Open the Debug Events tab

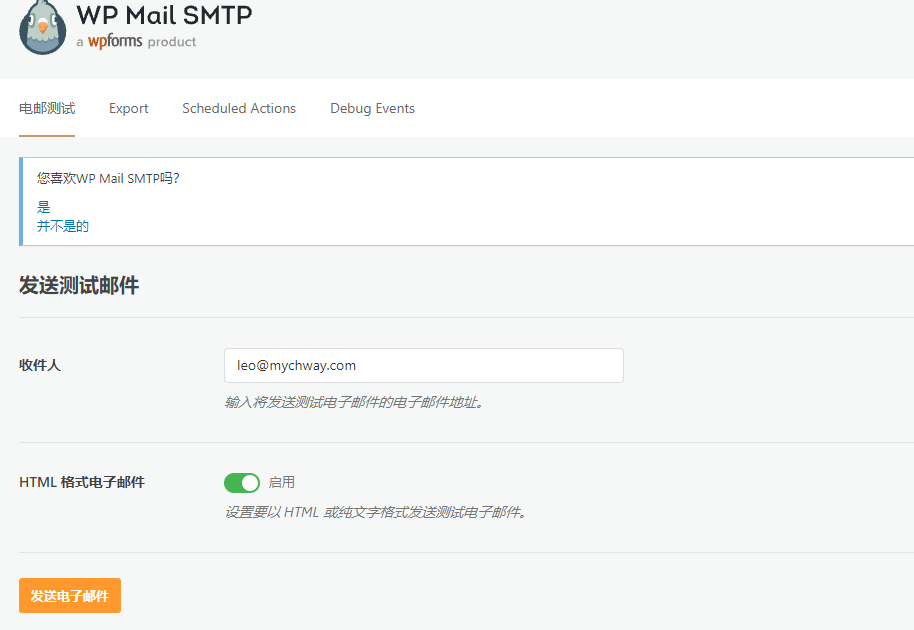(372, 108)
